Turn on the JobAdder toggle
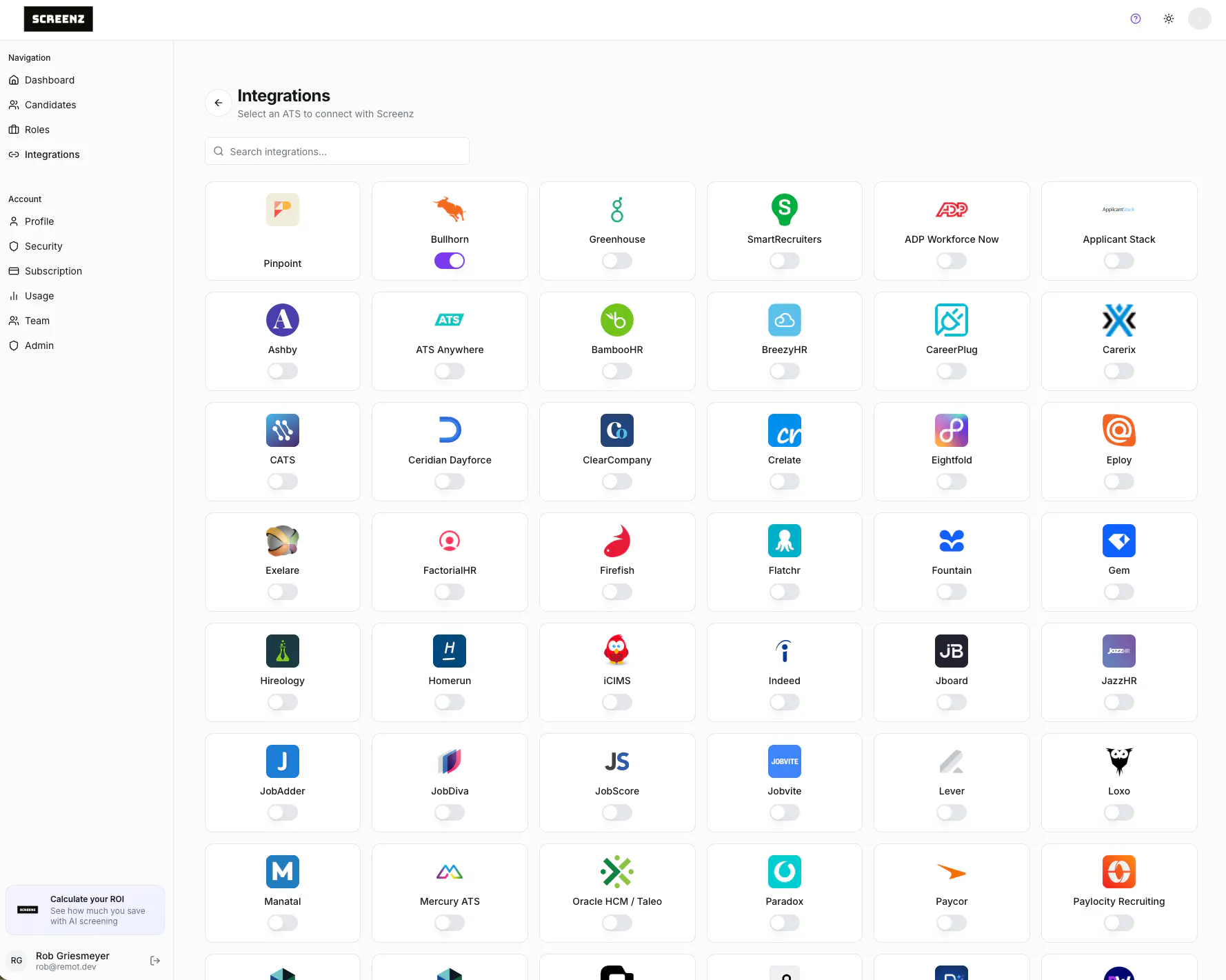The width and height of the screenshot is (1226, 980). point(283,812)
